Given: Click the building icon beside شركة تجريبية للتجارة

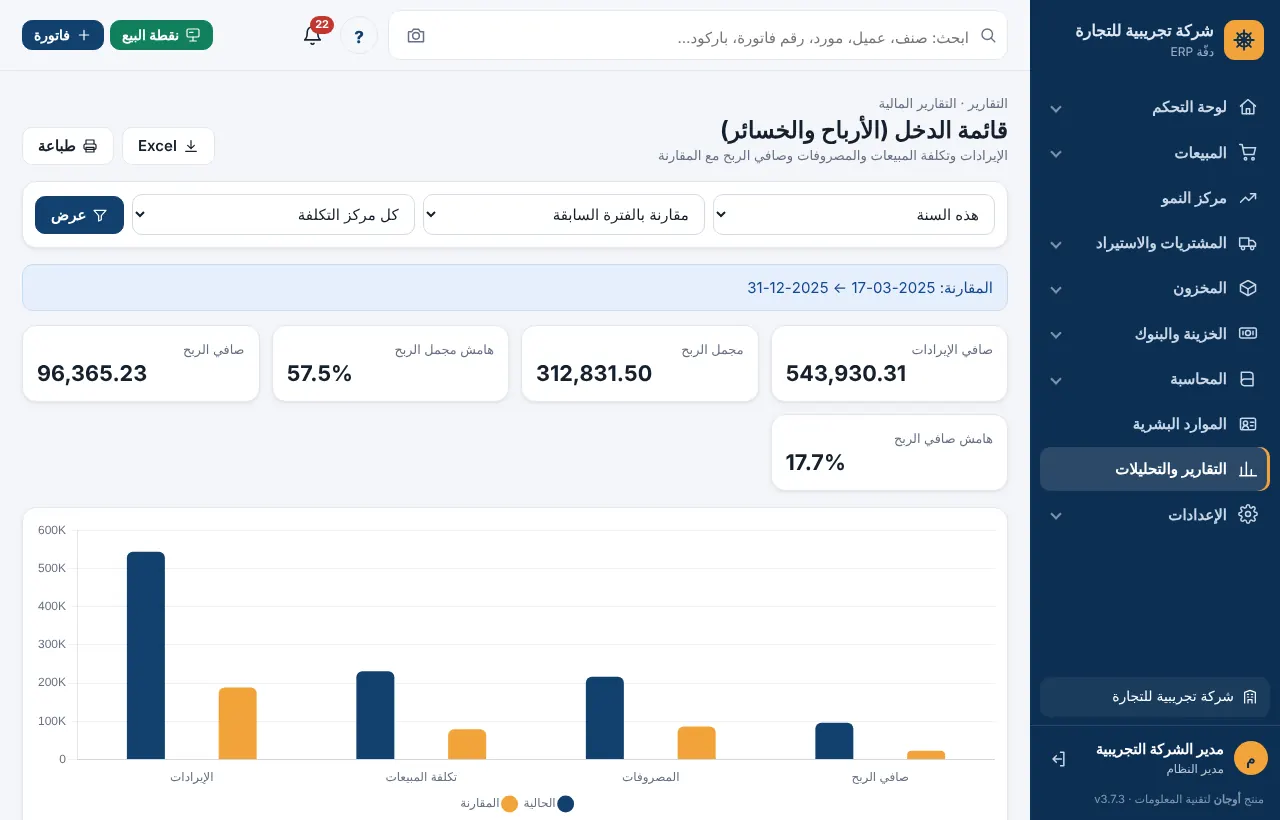Looking at the screenshot, I should (x=1249, y=697).
